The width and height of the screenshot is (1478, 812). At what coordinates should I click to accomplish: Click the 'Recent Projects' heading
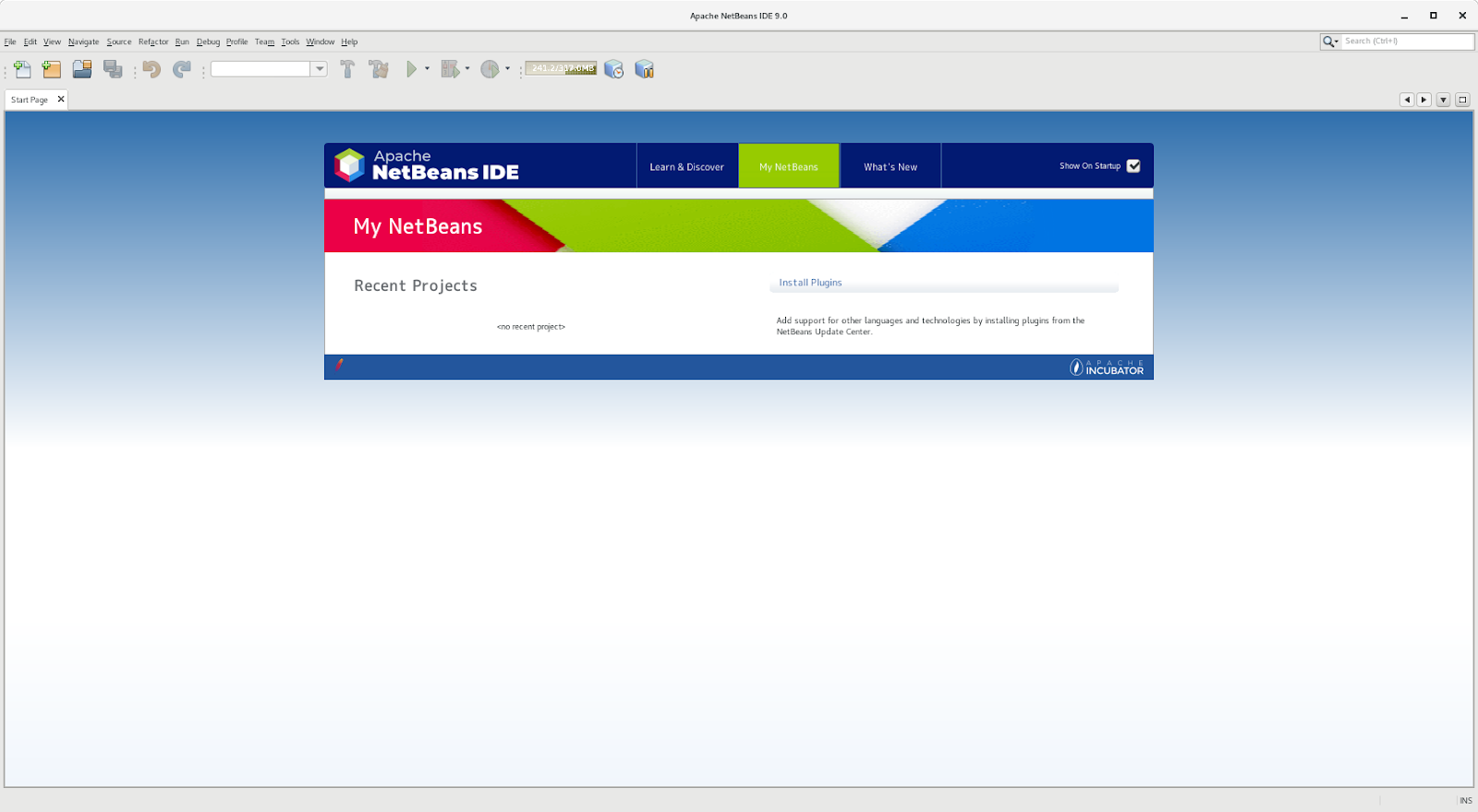[416, 285]
